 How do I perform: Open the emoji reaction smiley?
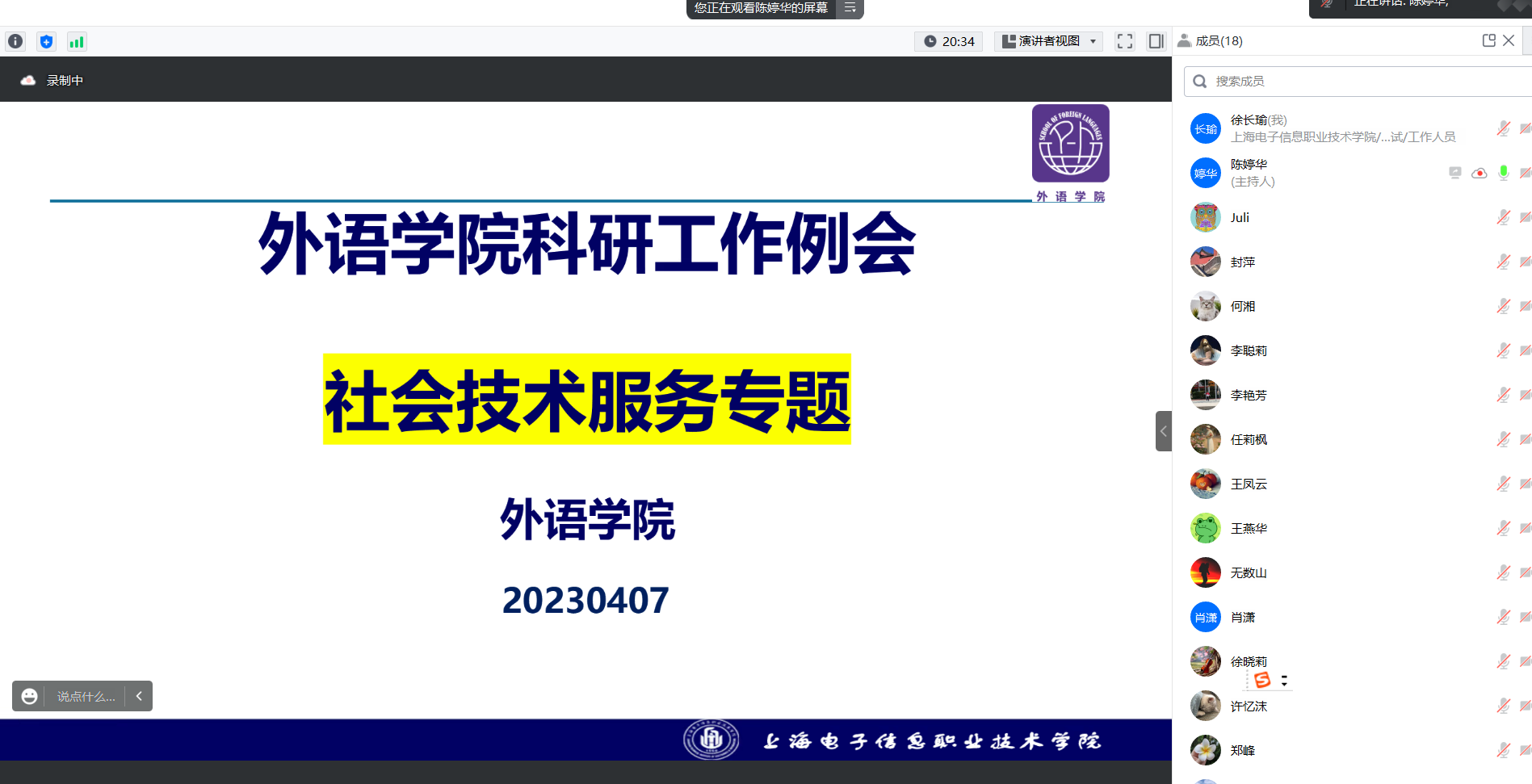(29, 696)
